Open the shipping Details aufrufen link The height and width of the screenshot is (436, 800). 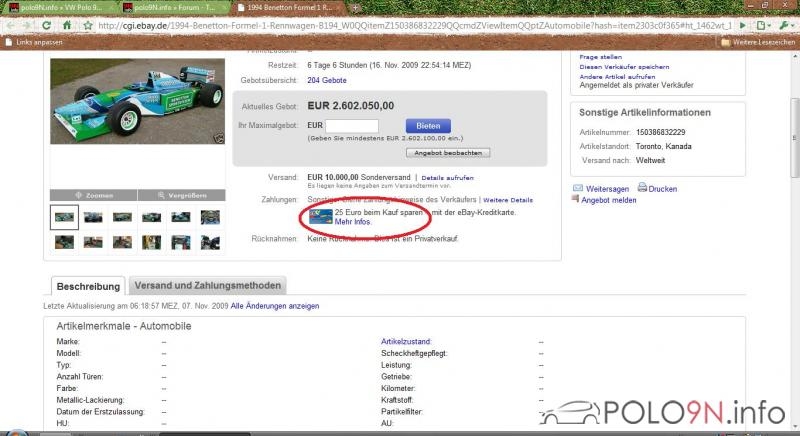pyautogui.click(x=447, y=178)
